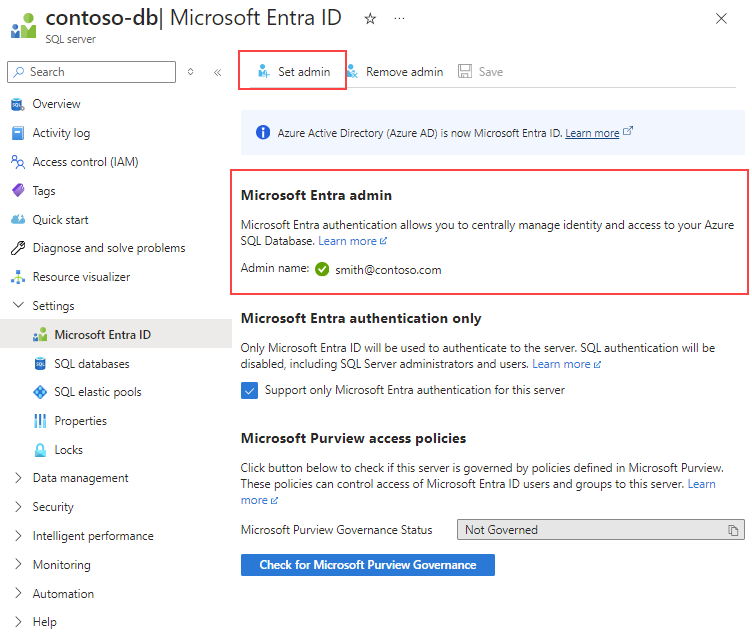Screen dimensions: 752x643
Task: Click the Set admin person icon
Action: (264, 71)
